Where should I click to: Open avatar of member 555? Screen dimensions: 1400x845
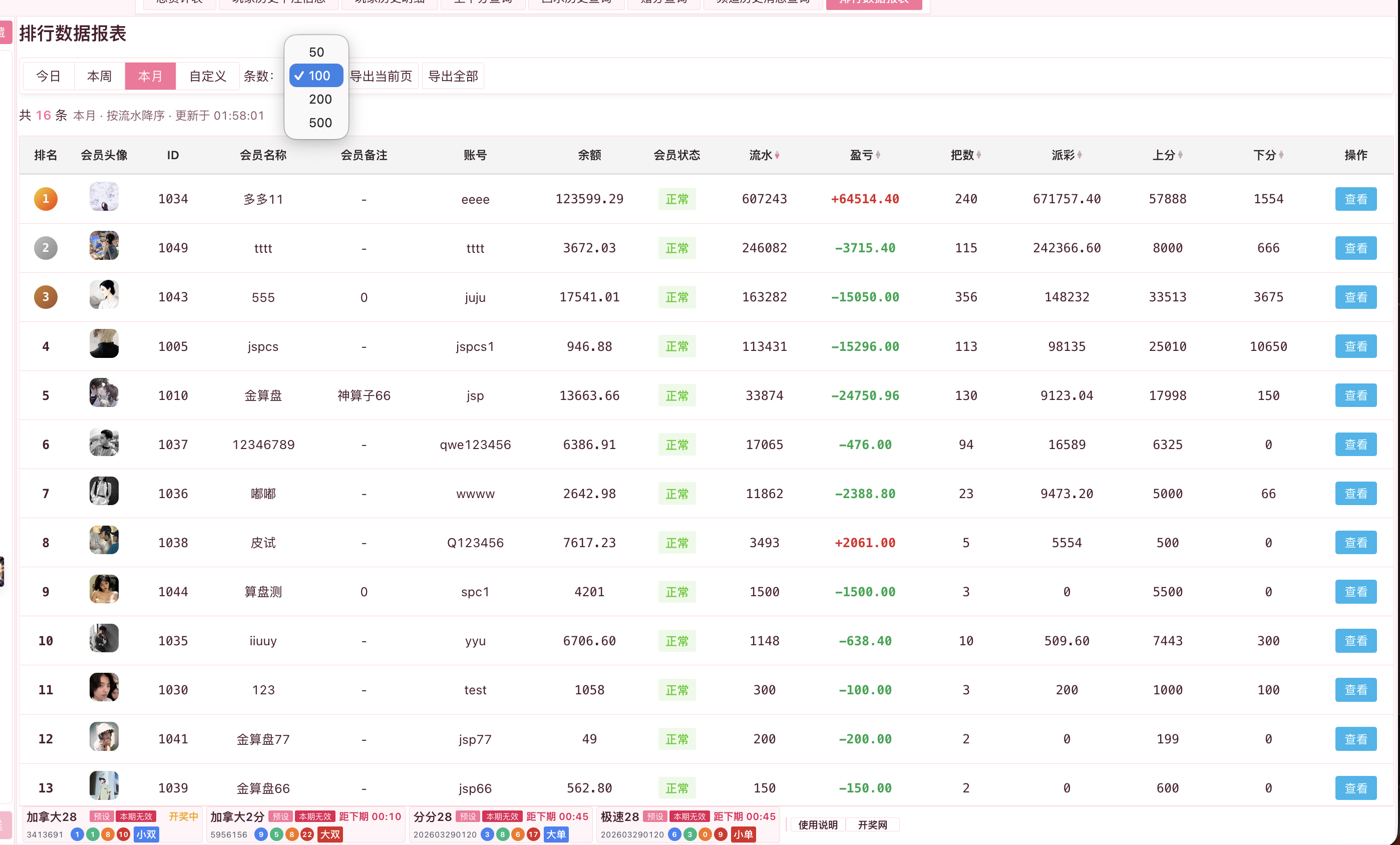104,294
